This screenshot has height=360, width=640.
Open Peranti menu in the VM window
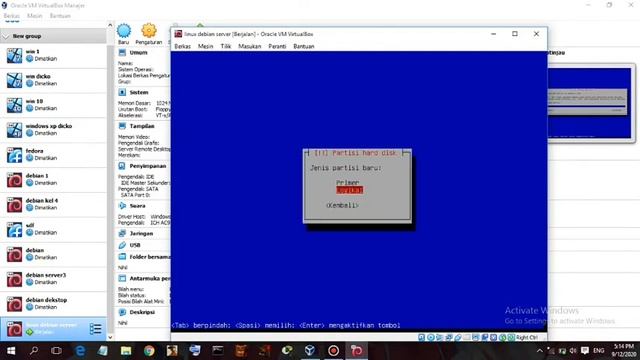coord(277,46)
